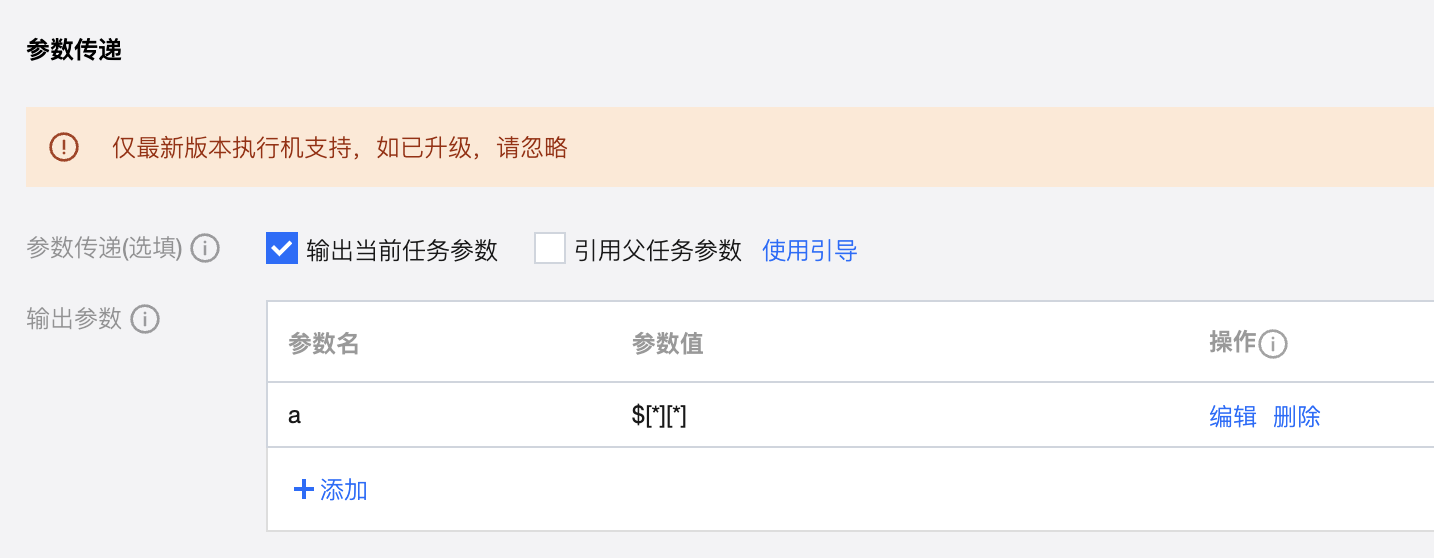
Task: Click the 操作 column header text
Action: [1232, 343]
